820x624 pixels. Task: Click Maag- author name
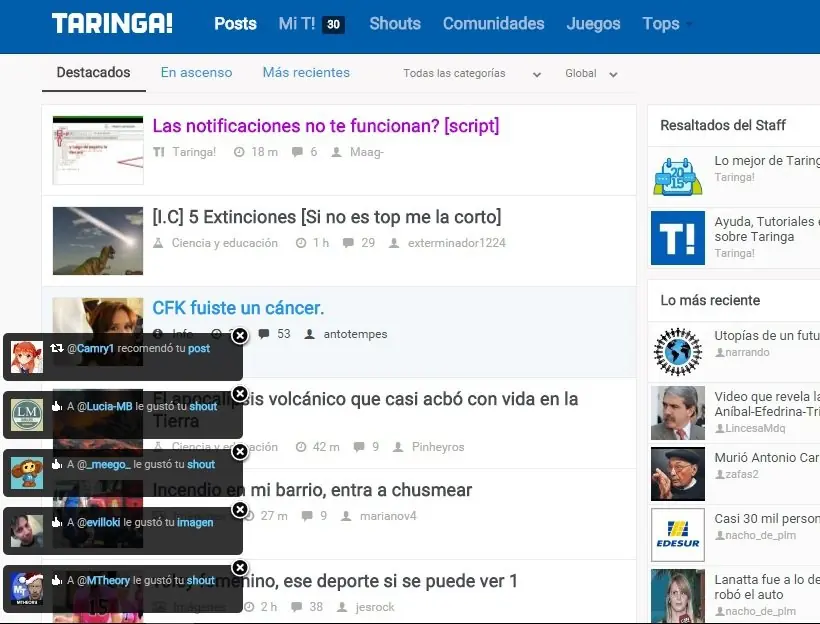[367, 152]
